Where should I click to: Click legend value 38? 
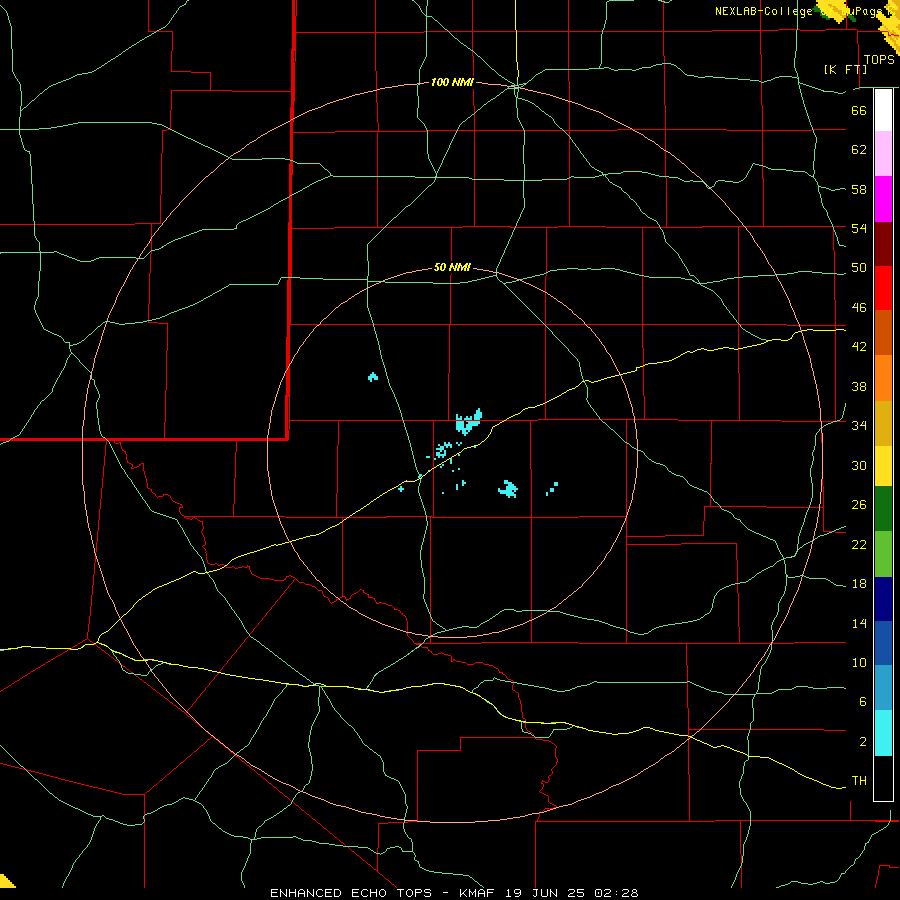click(859, 386)
